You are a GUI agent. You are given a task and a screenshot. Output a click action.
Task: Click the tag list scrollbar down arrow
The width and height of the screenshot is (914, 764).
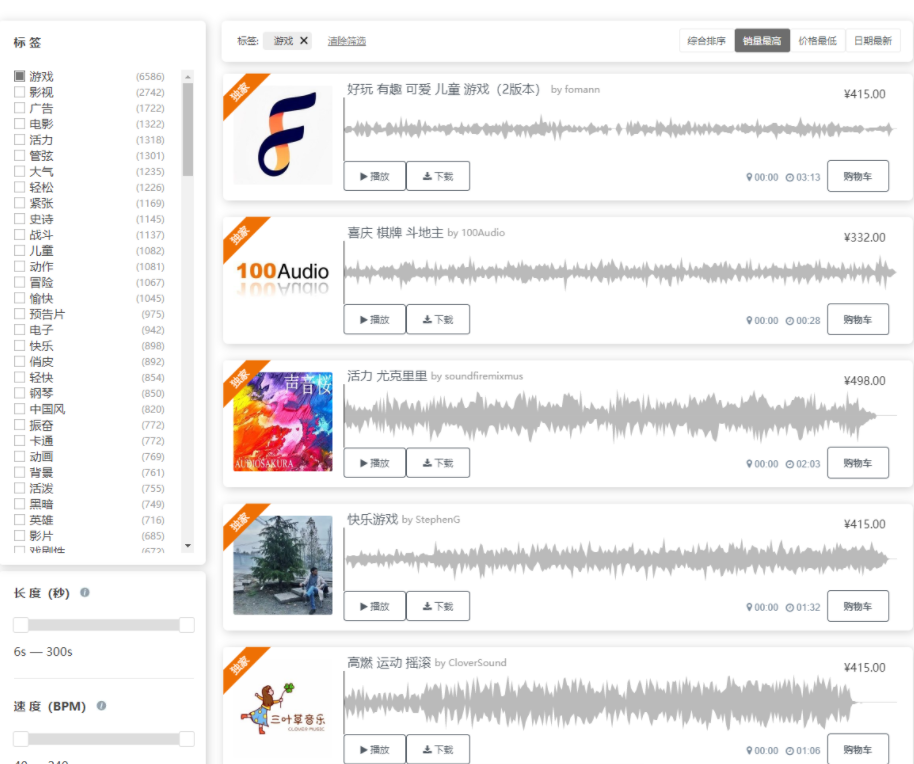pyautogui.click(x=188, y=546)
